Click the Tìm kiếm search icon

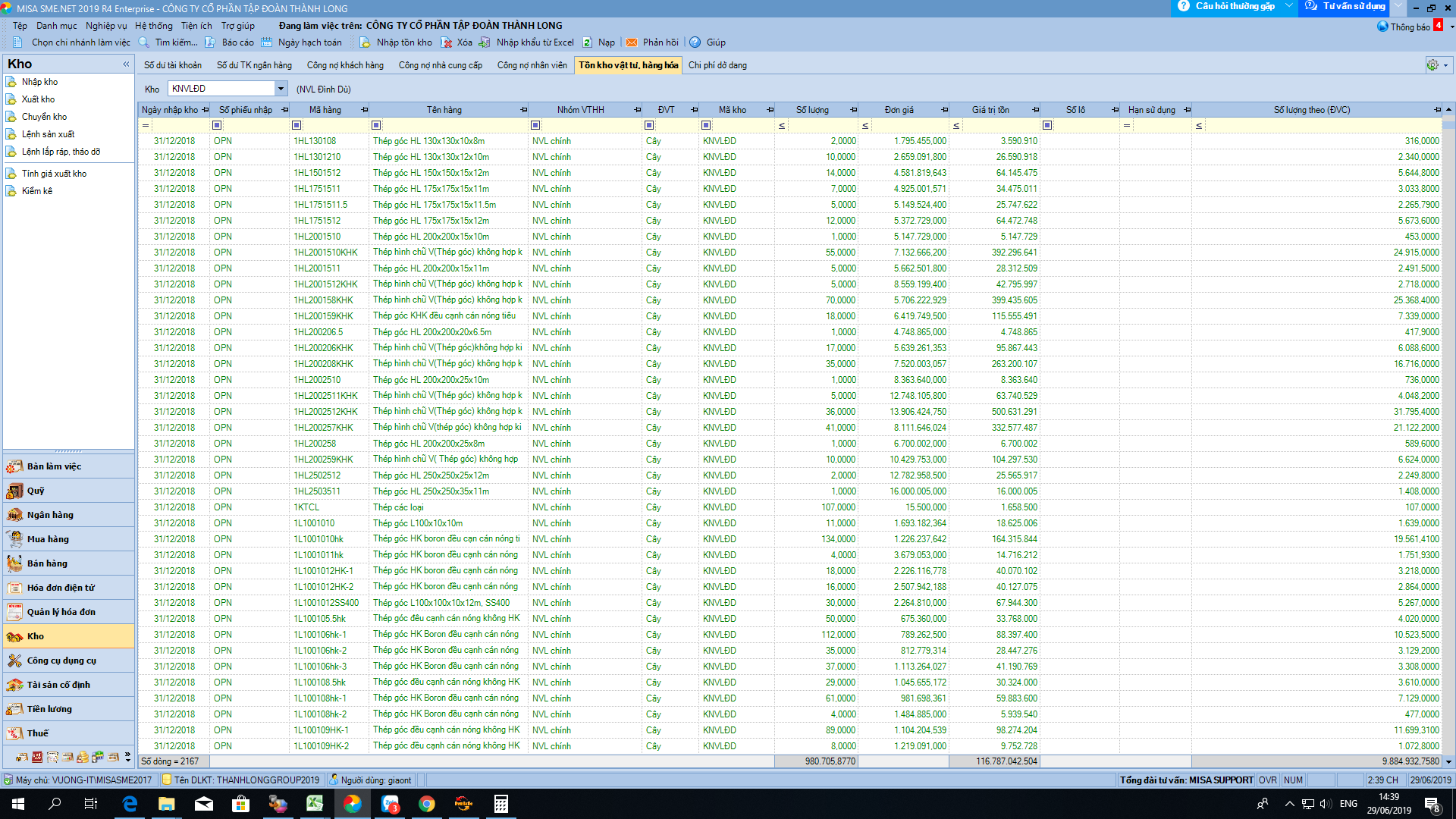tap(144, 42)
